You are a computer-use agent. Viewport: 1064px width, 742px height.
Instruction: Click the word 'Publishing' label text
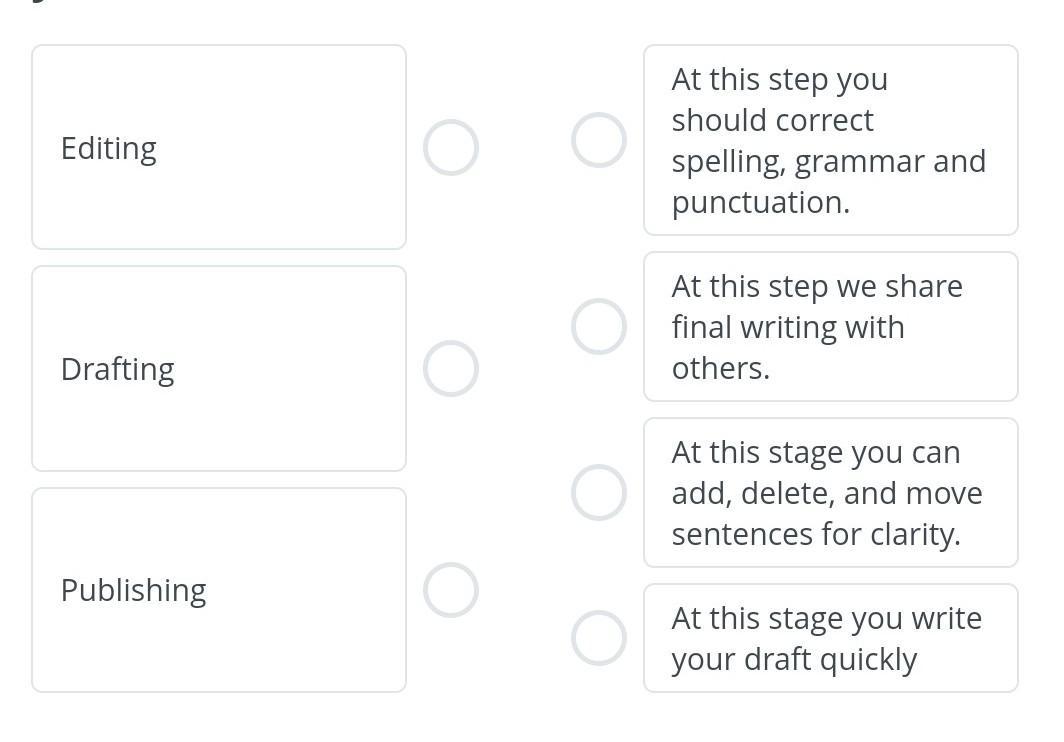click(x=133, y=590)
